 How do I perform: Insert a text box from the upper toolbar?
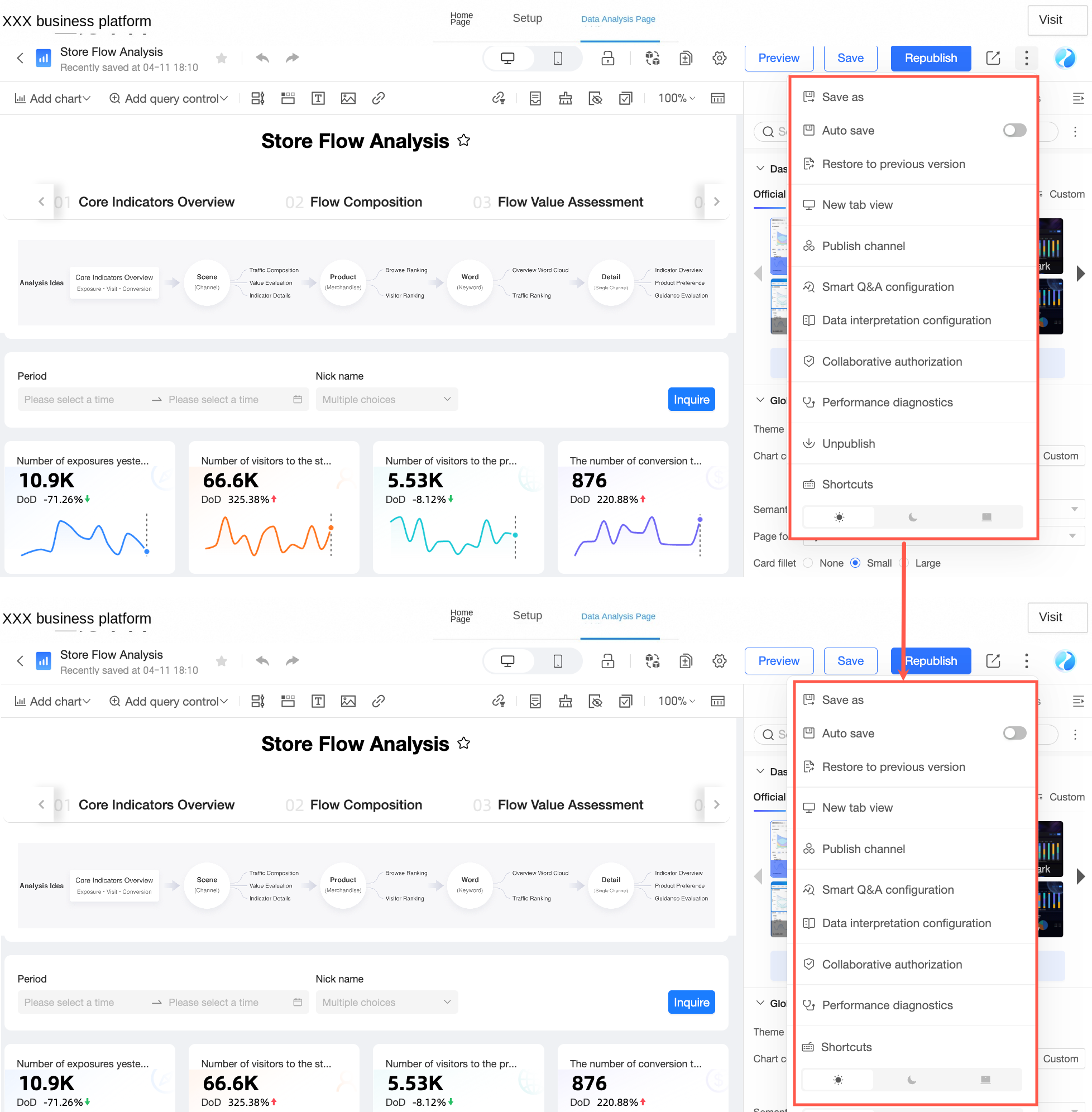(318, 98)
